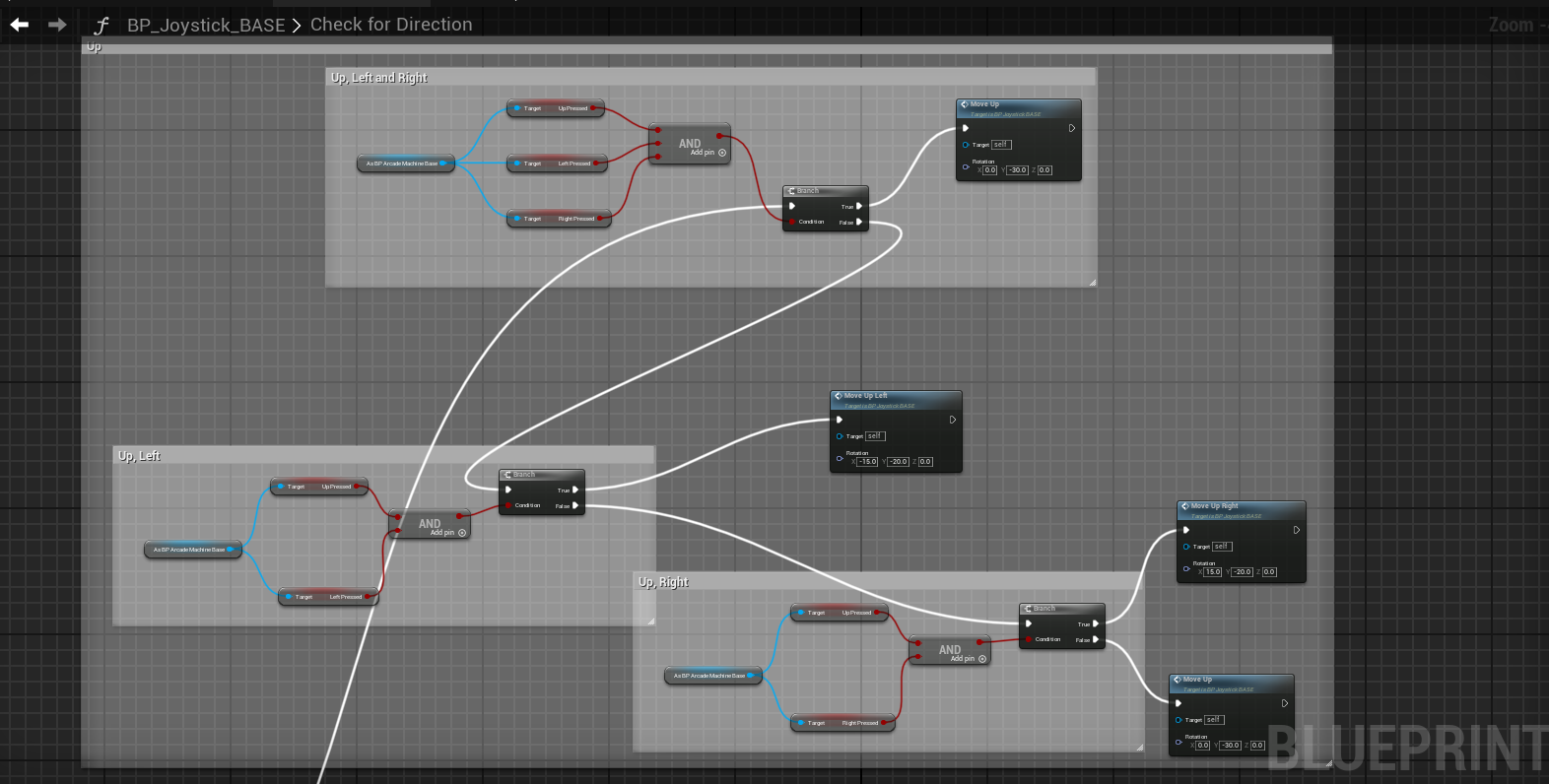Select UpPressed node in Up, Left group

click(x=319, y=487)
